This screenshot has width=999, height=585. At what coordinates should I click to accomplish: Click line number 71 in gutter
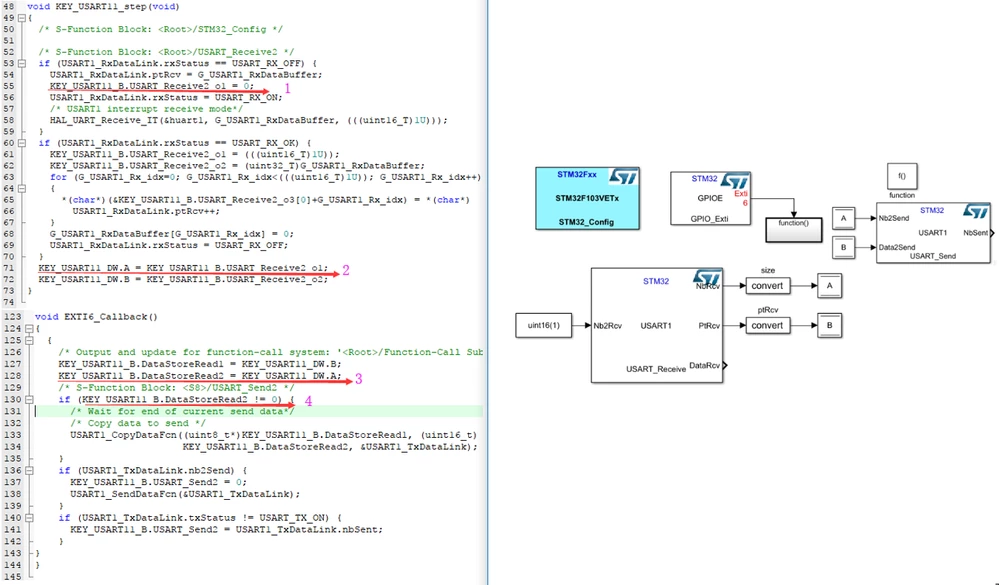coord(8,268)
